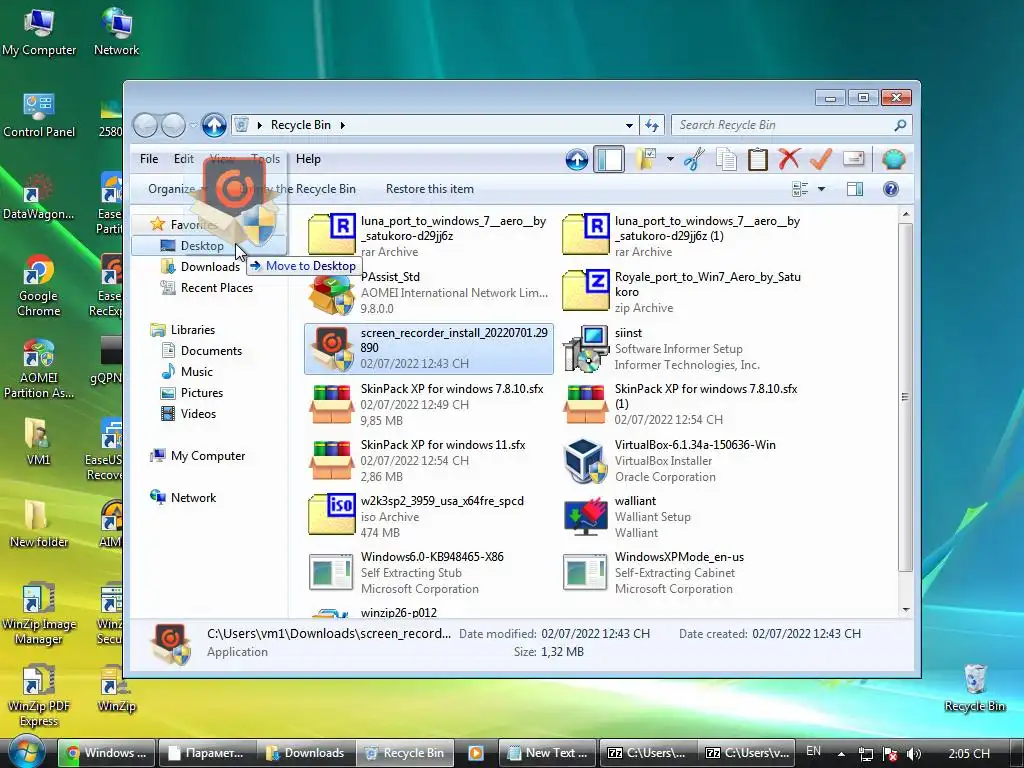Click the Paste clipboard icon

(x=758, y=159)
